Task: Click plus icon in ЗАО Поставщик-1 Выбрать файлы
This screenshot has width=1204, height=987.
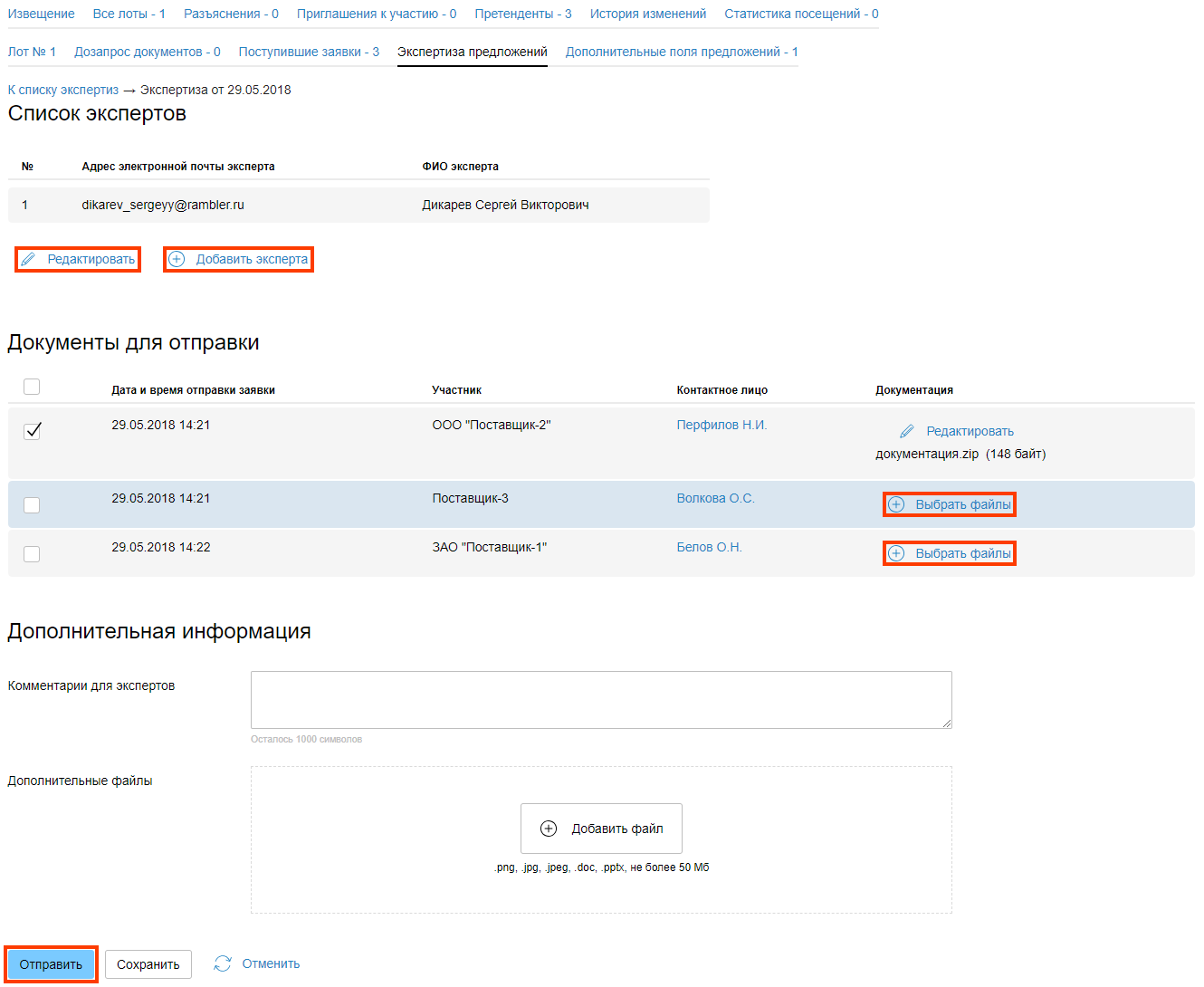Action: click(x=896, y=554)
